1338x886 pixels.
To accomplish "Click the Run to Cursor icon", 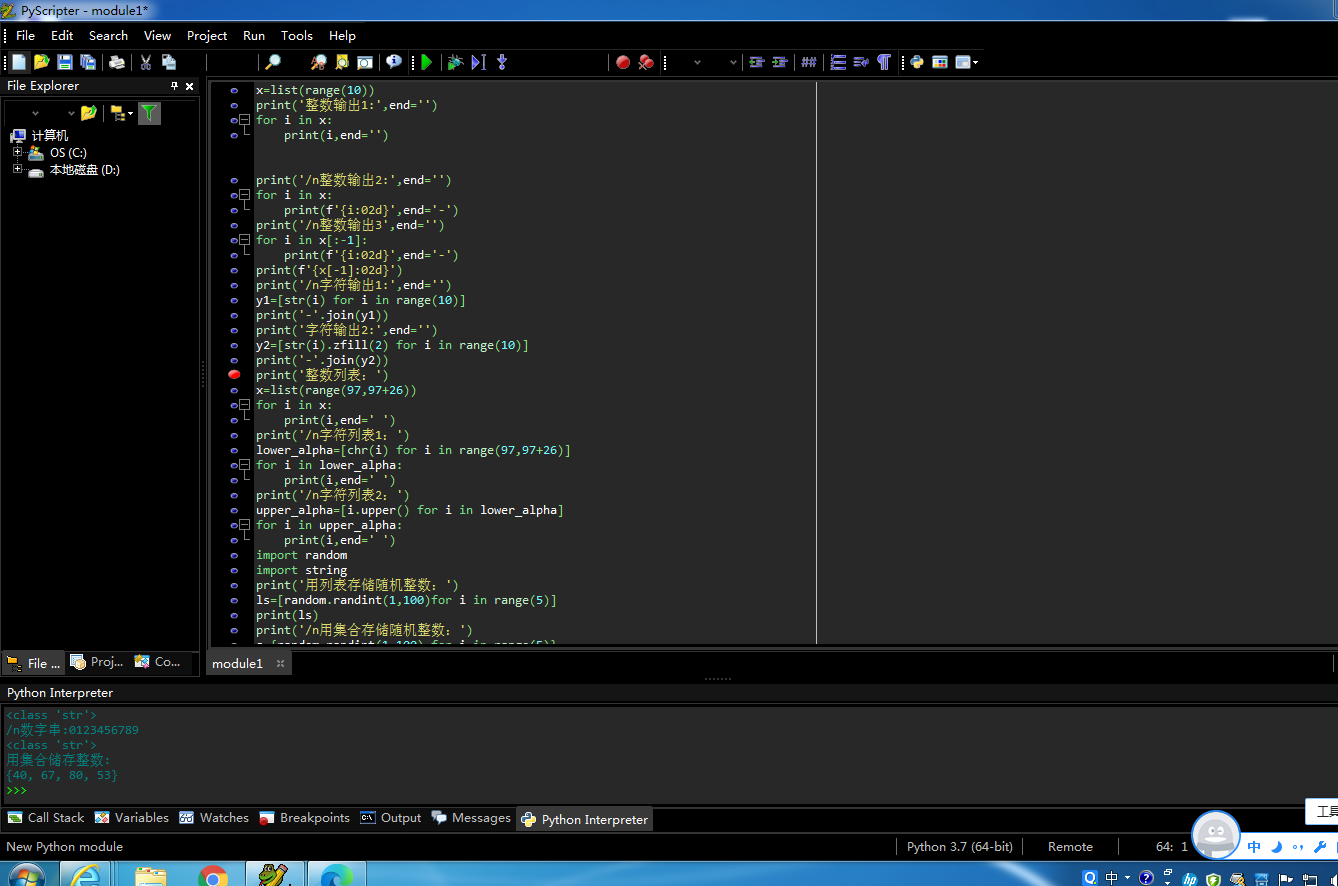I will (478, 62).
